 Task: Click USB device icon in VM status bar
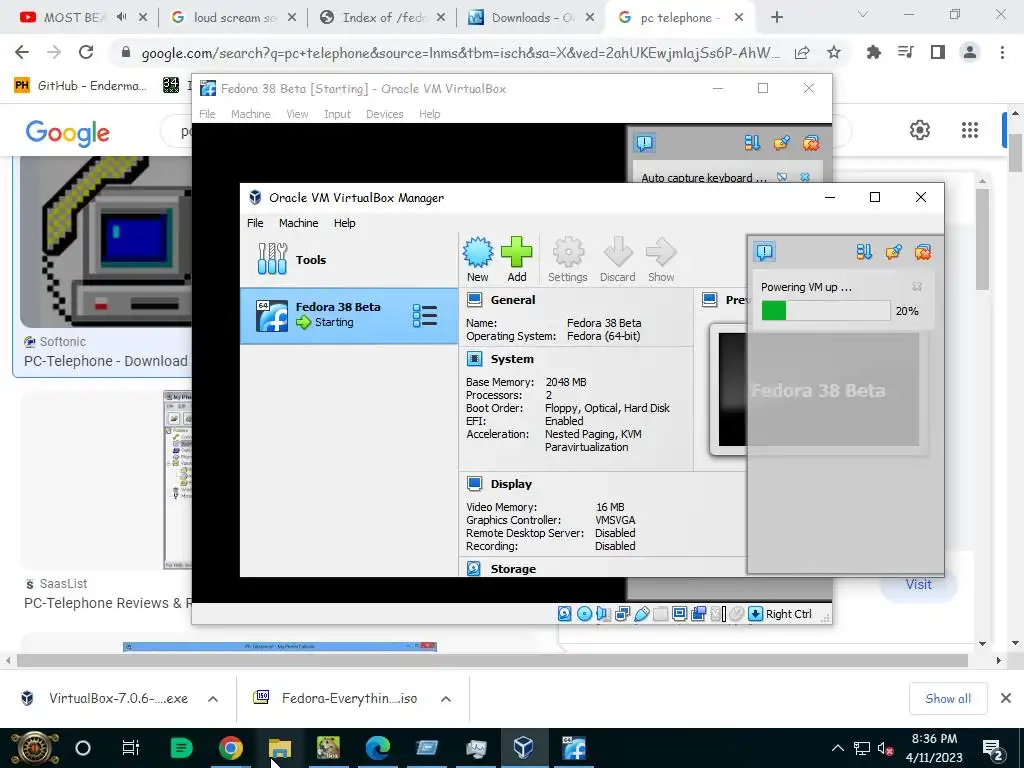(642, 614)
